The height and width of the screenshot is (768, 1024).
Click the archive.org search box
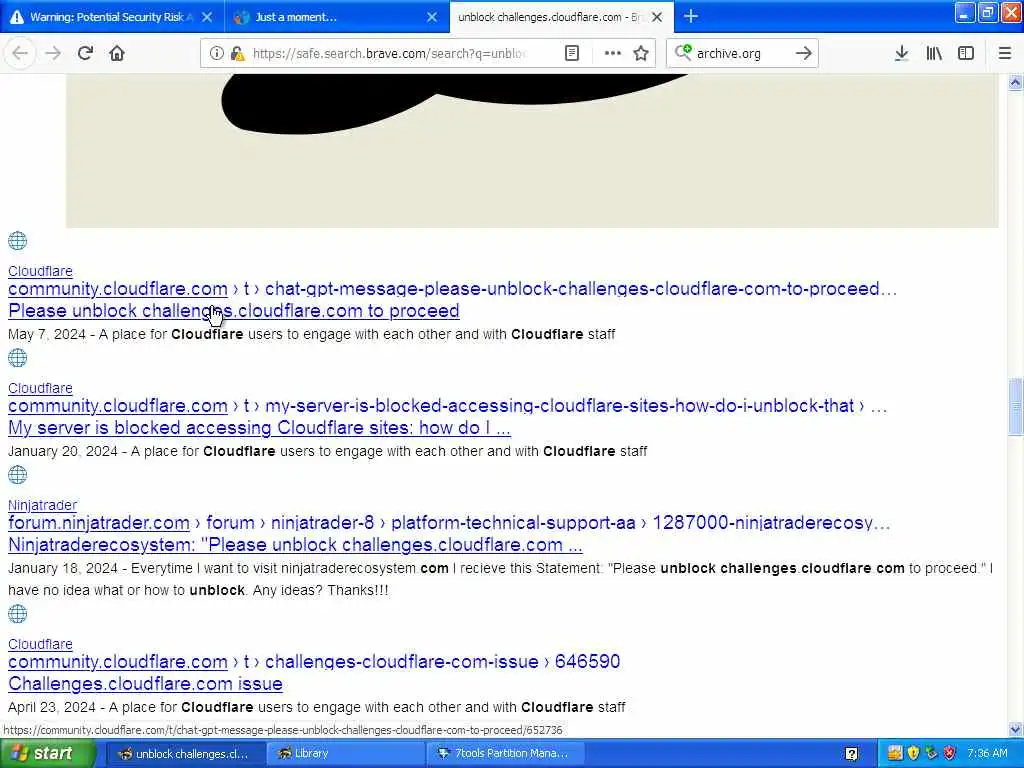pos(741,54)
